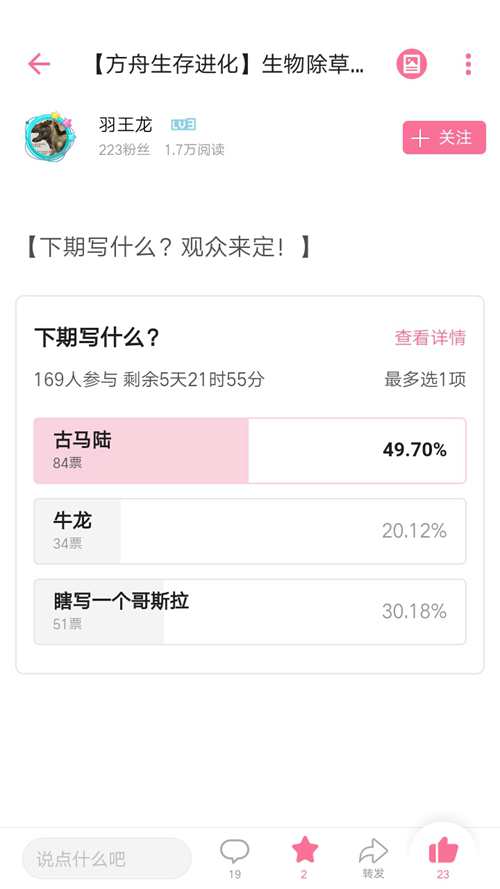Tap the star favorite icon

point(305,850)
